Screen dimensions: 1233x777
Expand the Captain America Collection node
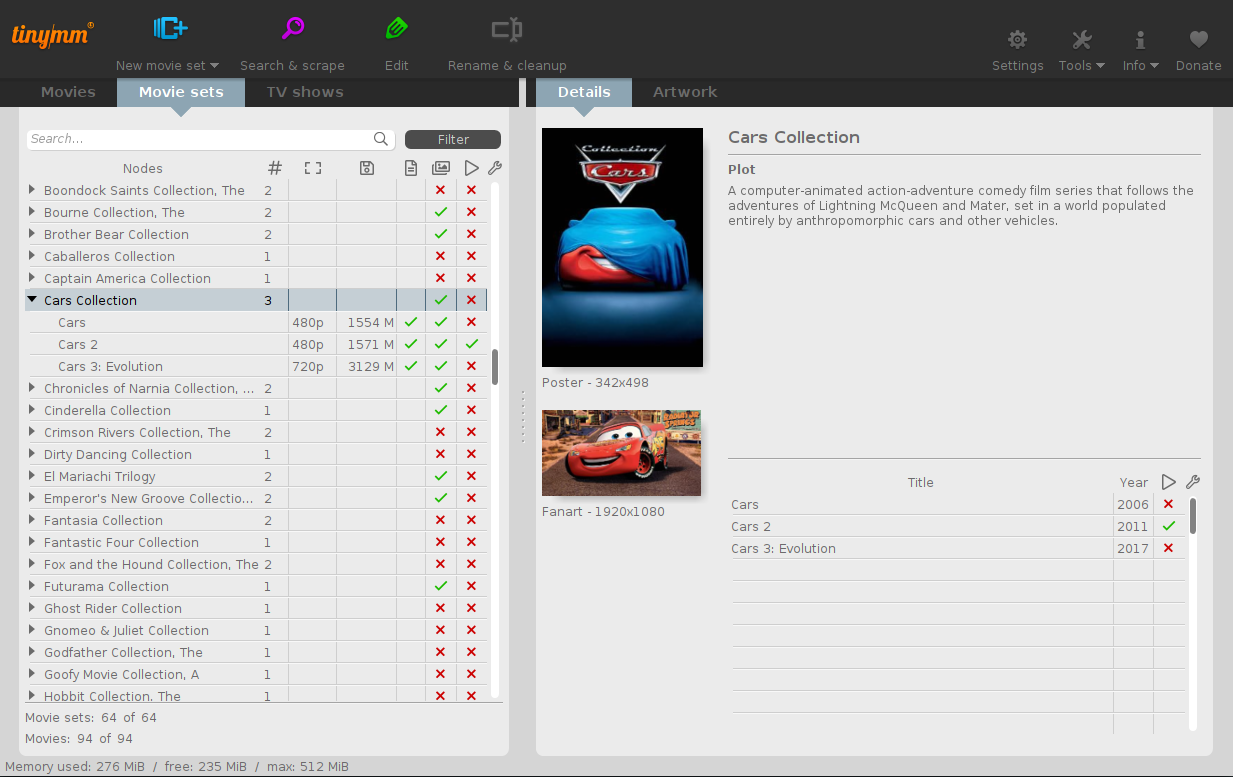tap(32, 278)
